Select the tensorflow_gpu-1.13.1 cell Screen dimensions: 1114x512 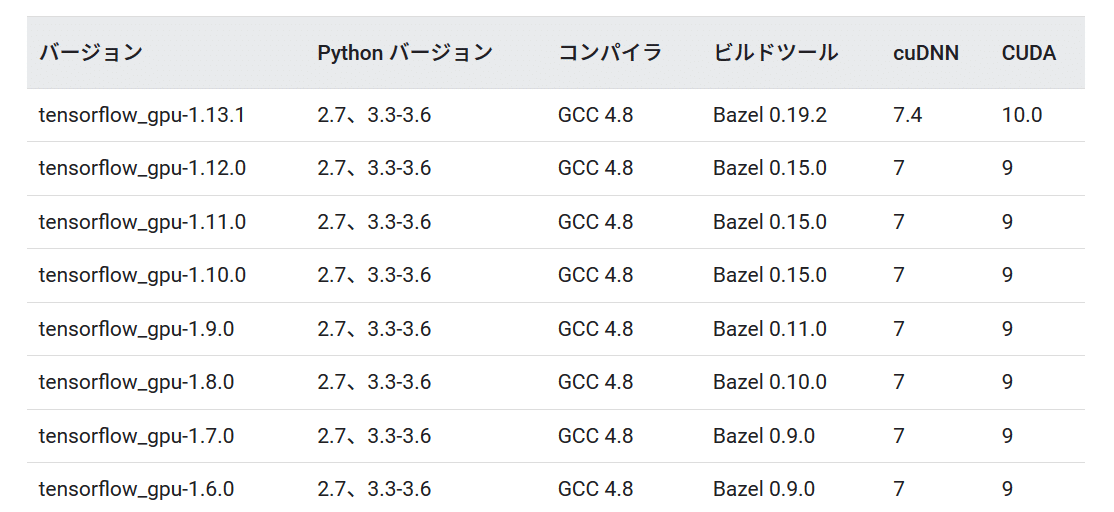point(141,115)
